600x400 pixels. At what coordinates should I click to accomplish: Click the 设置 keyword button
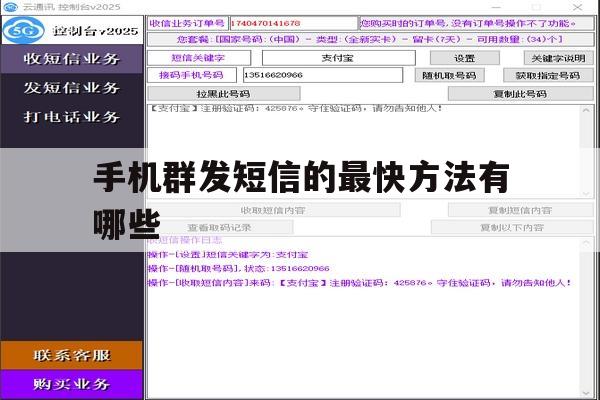(x=465, y=58)
